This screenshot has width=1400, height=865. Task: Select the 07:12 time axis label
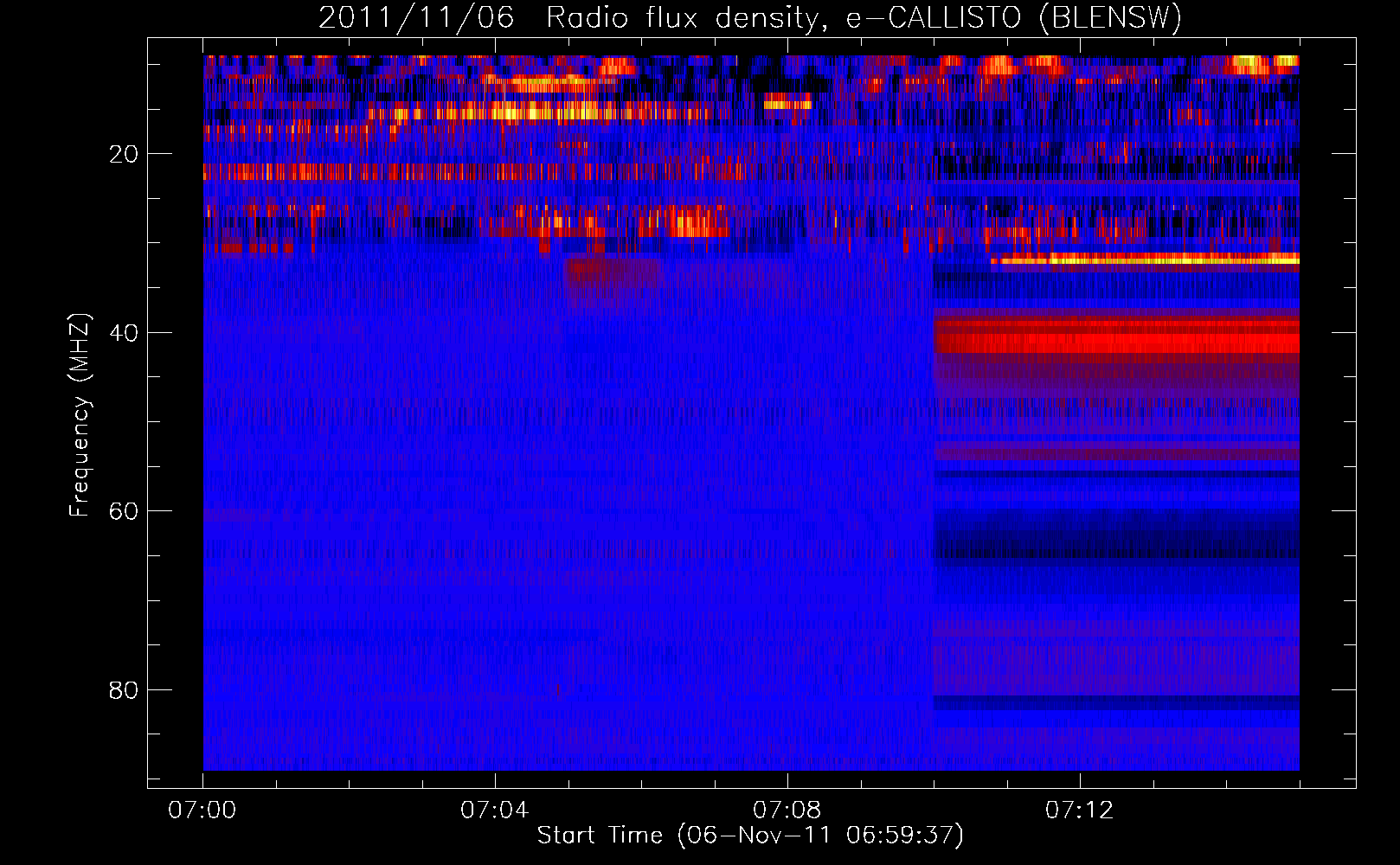click(x=1080, y=811)
